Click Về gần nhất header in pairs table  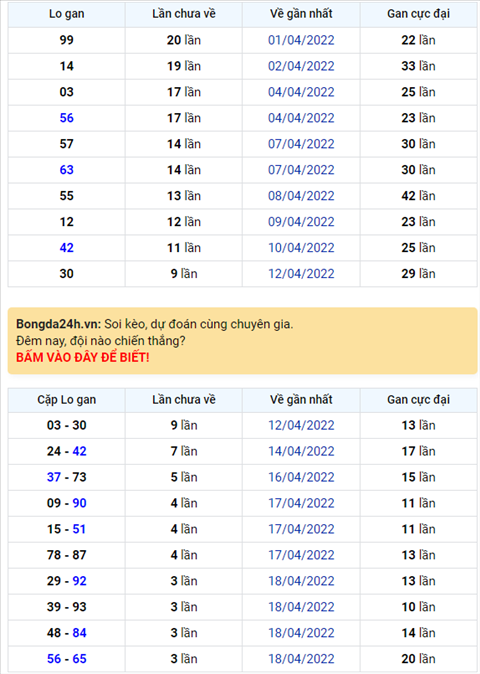301,400
